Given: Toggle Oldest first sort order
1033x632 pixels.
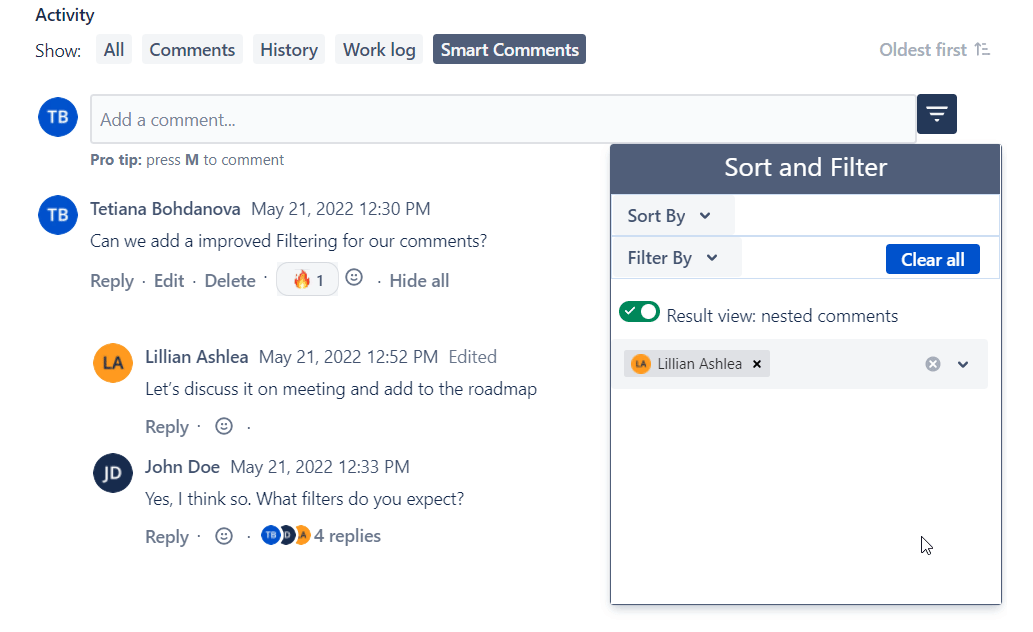Looking at the screenshot, I should (x=934, y=50).
